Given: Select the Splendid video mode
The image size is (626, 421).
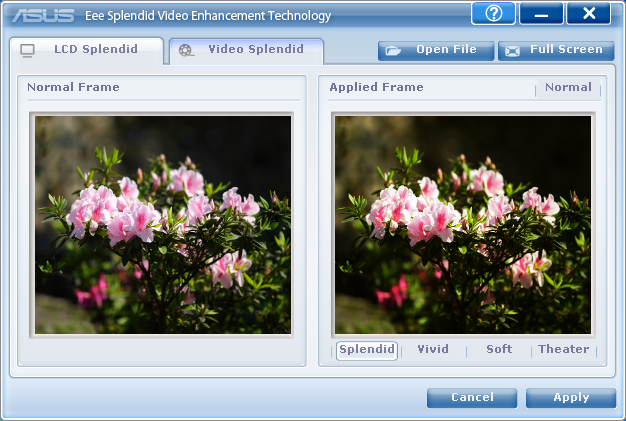Looking at the screenshot, I should pos(366,350).
